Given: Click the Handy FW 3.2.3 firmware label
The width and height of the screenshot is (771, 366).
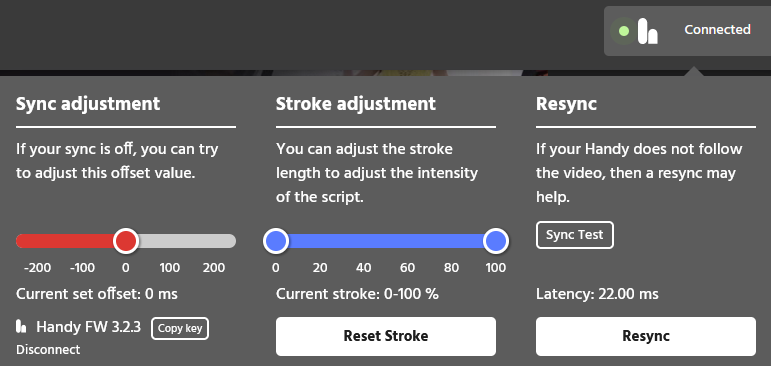Looking at the screenshot, I should 89,327.
